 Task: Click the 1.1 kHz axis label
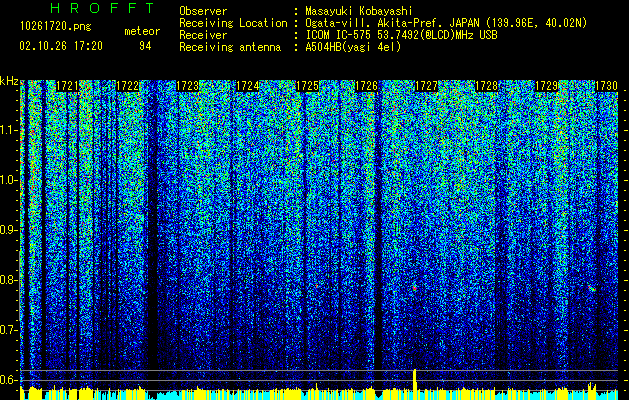coord(9,130)
